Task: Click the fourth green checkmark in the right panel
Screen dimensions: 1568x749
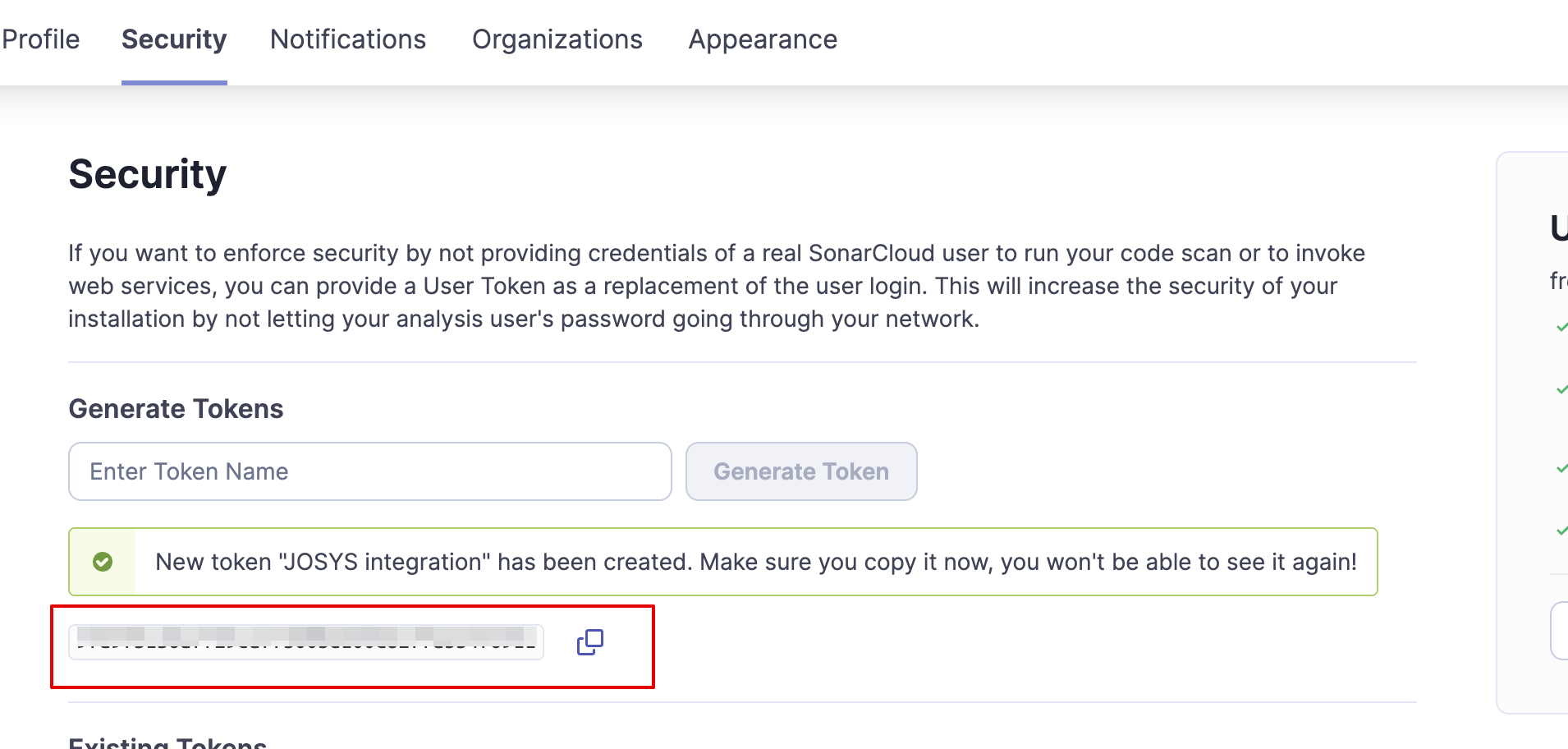Action: (x=1561, y=531)
